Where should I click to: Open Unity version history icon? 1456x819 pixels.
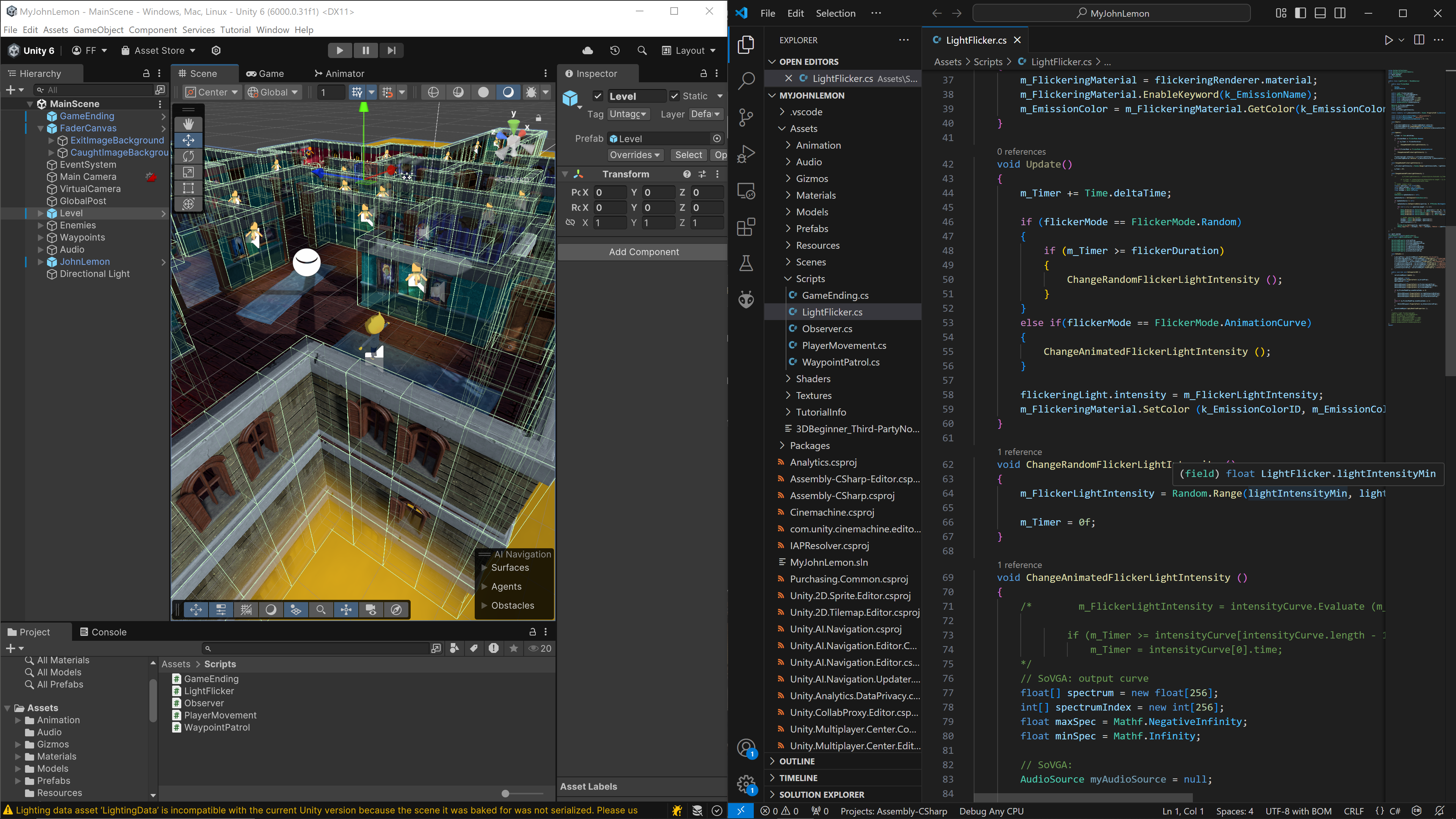click(615, 50)
